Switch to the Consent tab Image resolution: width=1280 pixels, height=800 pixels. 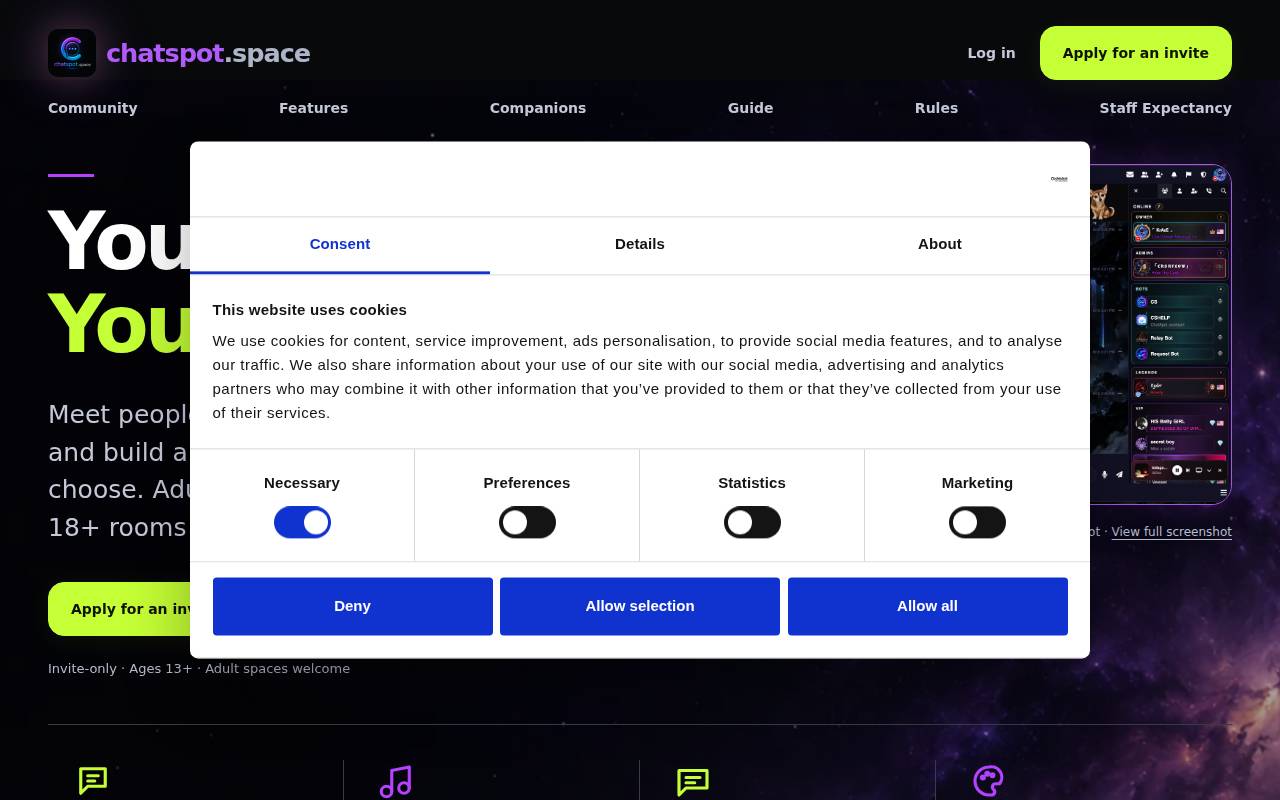pos(340,244)
